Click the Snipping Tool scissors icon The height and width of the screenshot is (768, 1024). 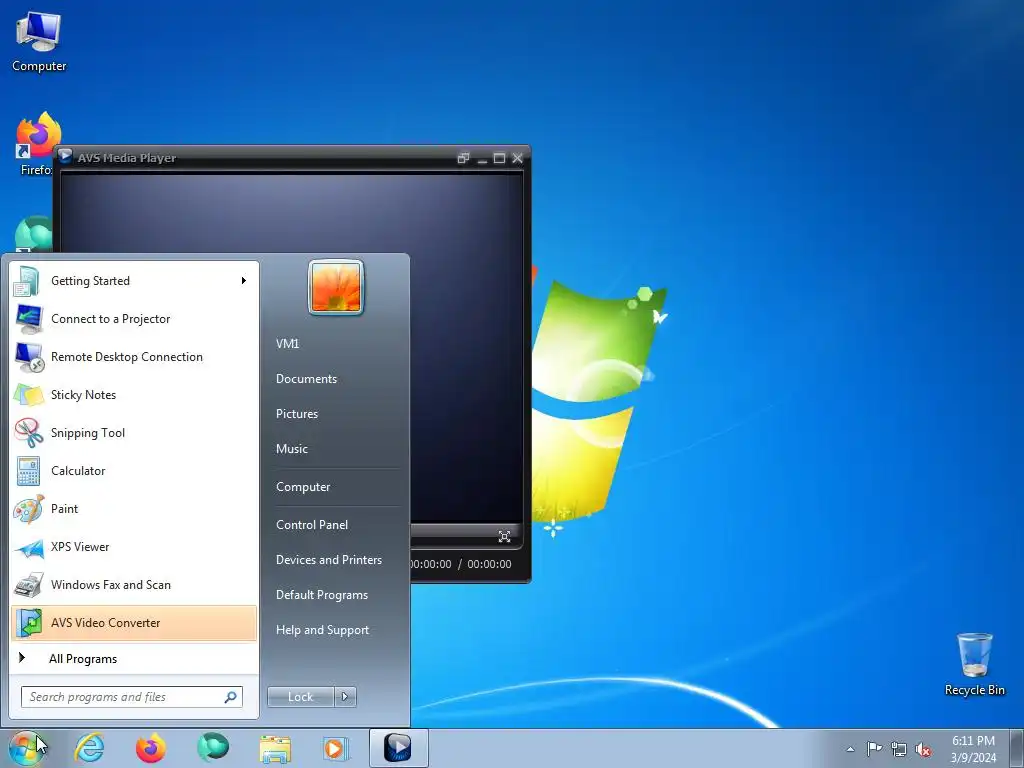29,432
